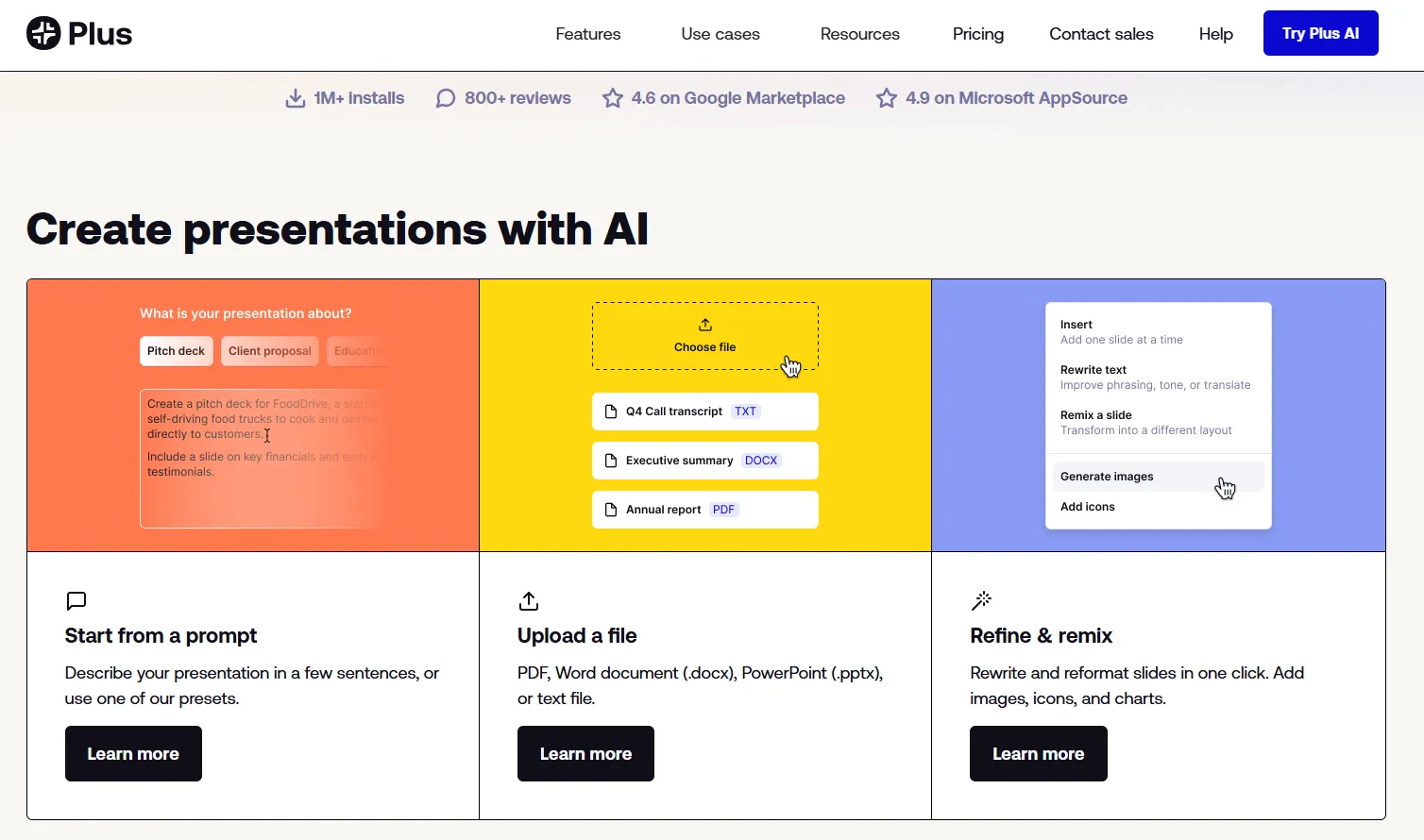Click the speech bubble icon beside 800+ reviews

tap(446, 98)
